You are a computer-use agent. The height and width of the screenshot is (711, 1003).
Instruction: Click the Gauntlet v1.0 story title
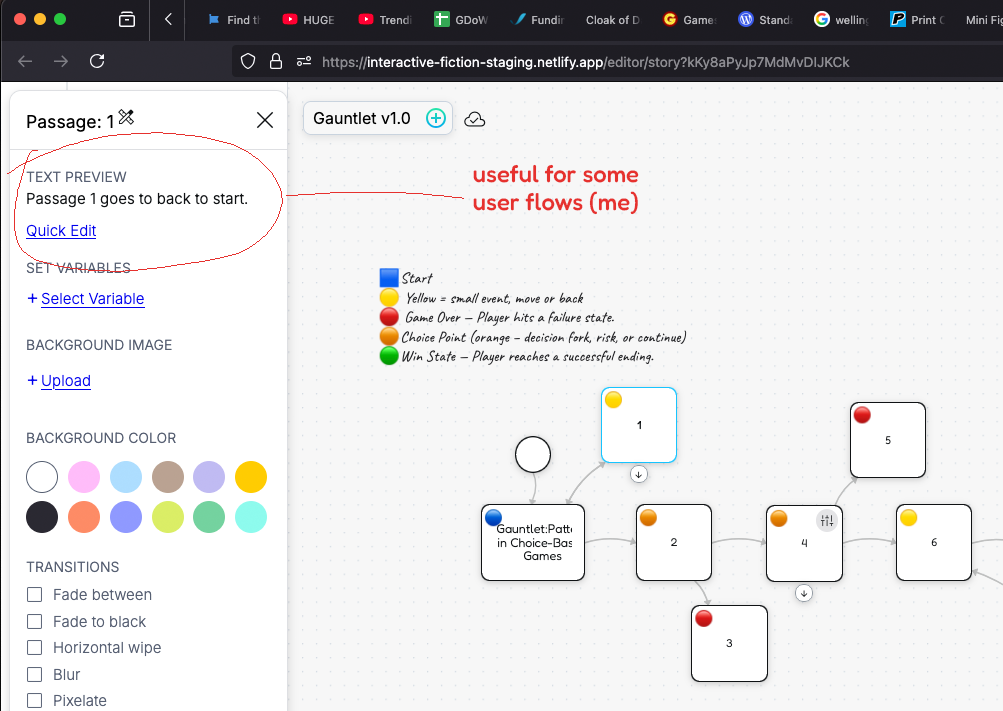coord(361,118)
